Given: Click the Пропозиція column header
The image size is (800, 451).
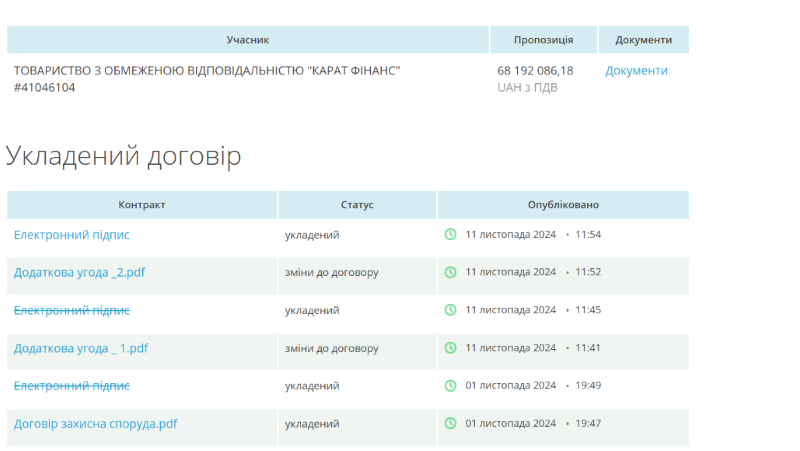Looking at the screenshot, I should coord(543,40).
